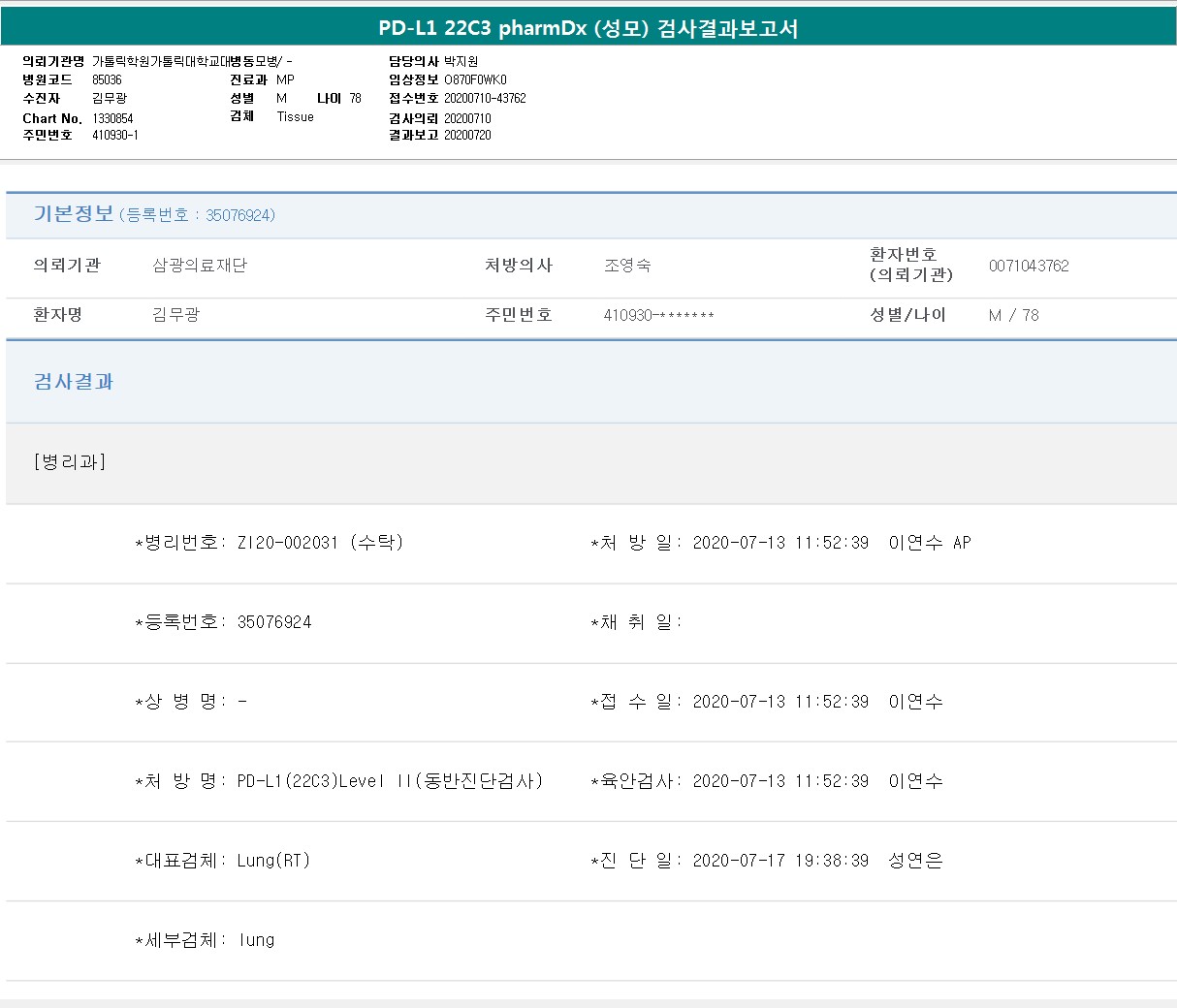
Task: Select the masked 주민번호 410930-*******
Action: coord(658,315)
